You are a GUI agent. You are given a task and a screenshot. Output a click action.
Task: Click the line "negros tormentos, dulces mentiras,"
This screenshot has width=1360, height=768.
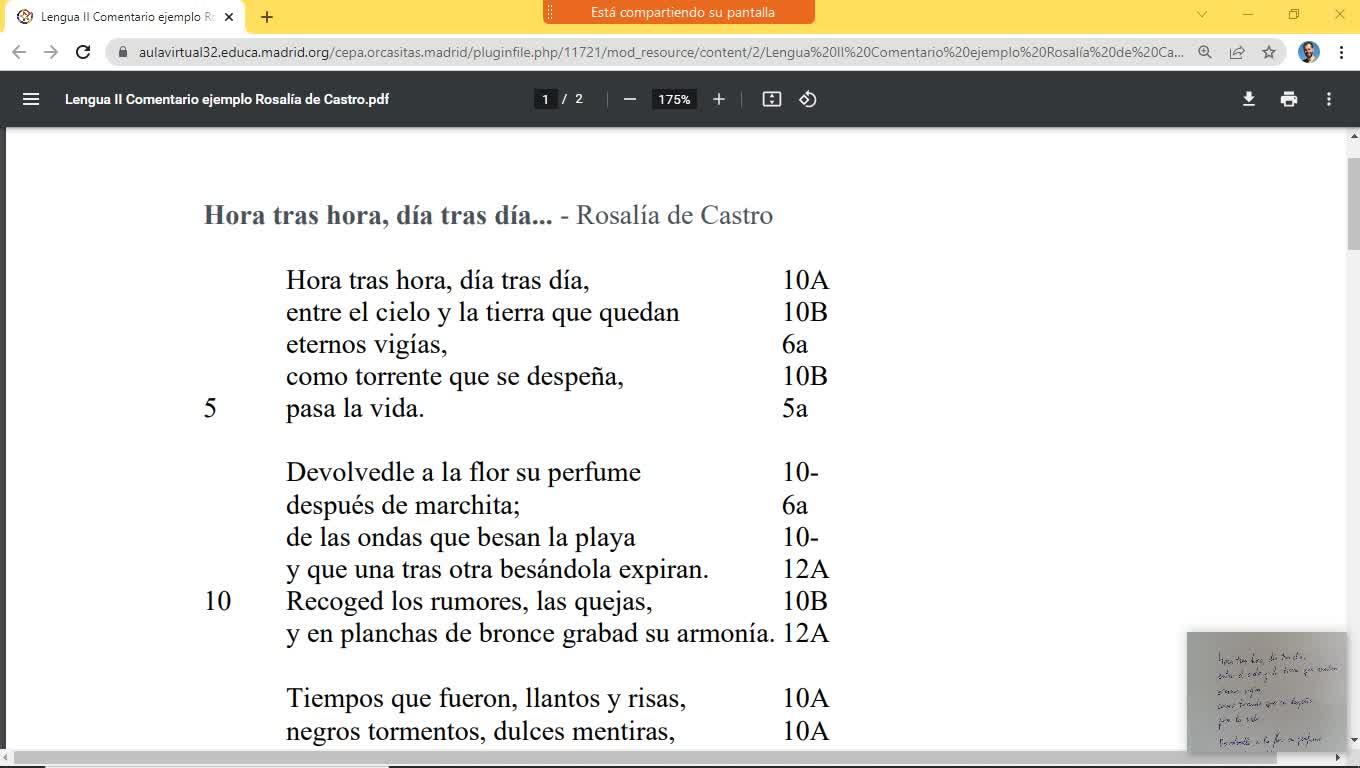tap(481, 731)
